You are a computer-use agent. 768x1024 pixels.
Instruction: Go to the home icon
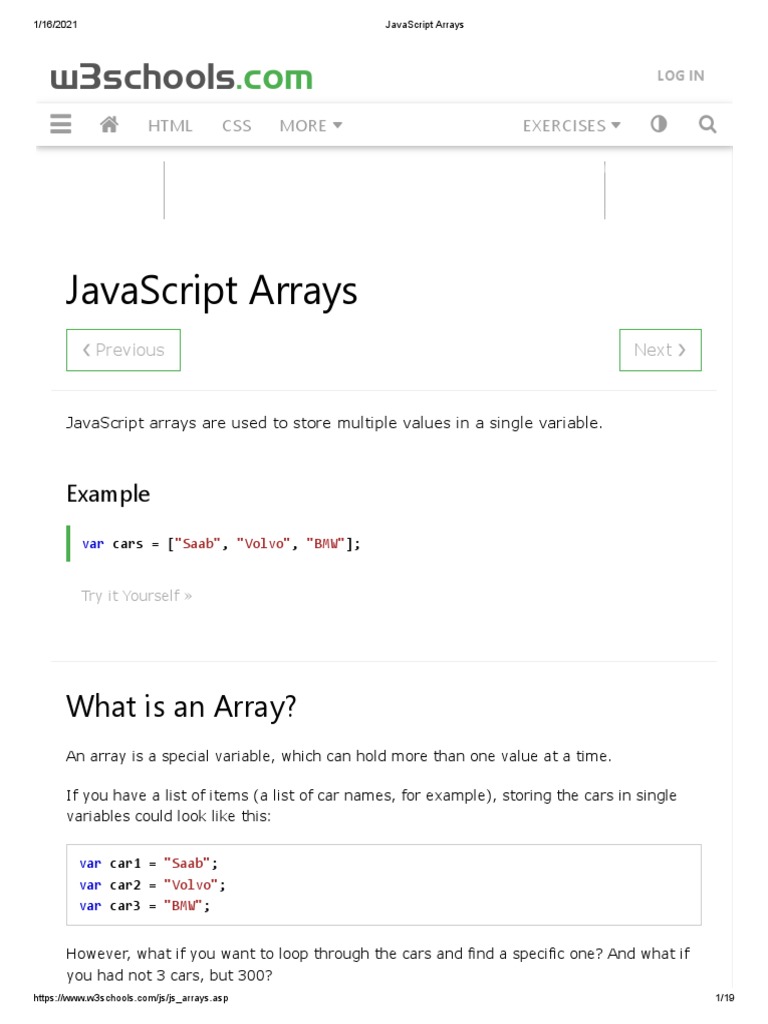tap(109, 124)
